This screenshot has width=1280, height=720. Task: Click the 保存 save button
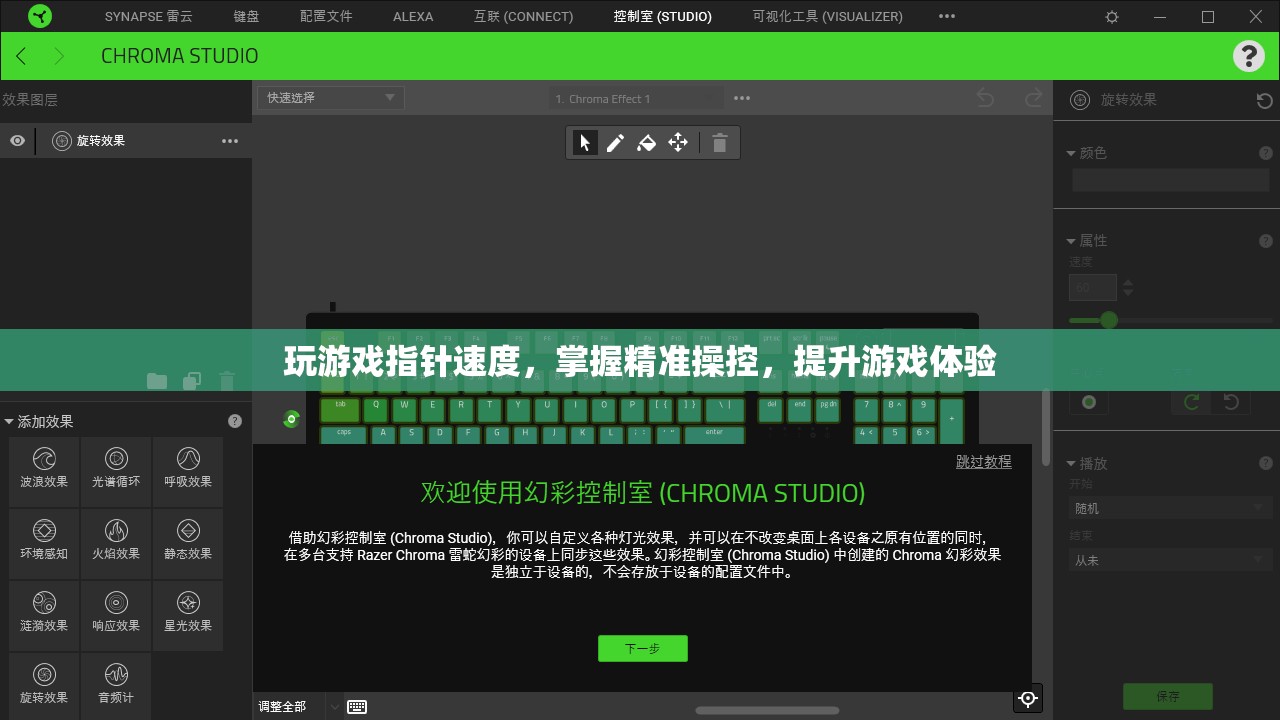tap(1168, 696)
